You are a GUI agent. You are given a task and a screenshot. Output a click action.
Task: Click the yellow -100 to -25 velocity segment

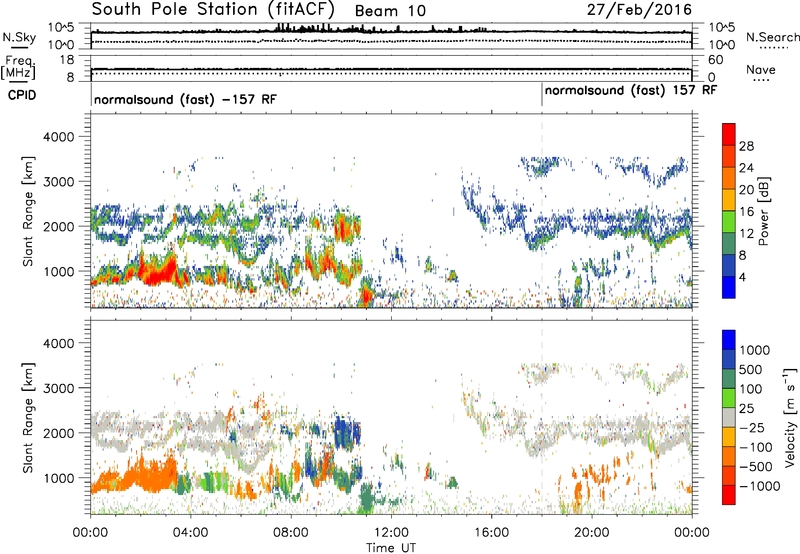729,437
